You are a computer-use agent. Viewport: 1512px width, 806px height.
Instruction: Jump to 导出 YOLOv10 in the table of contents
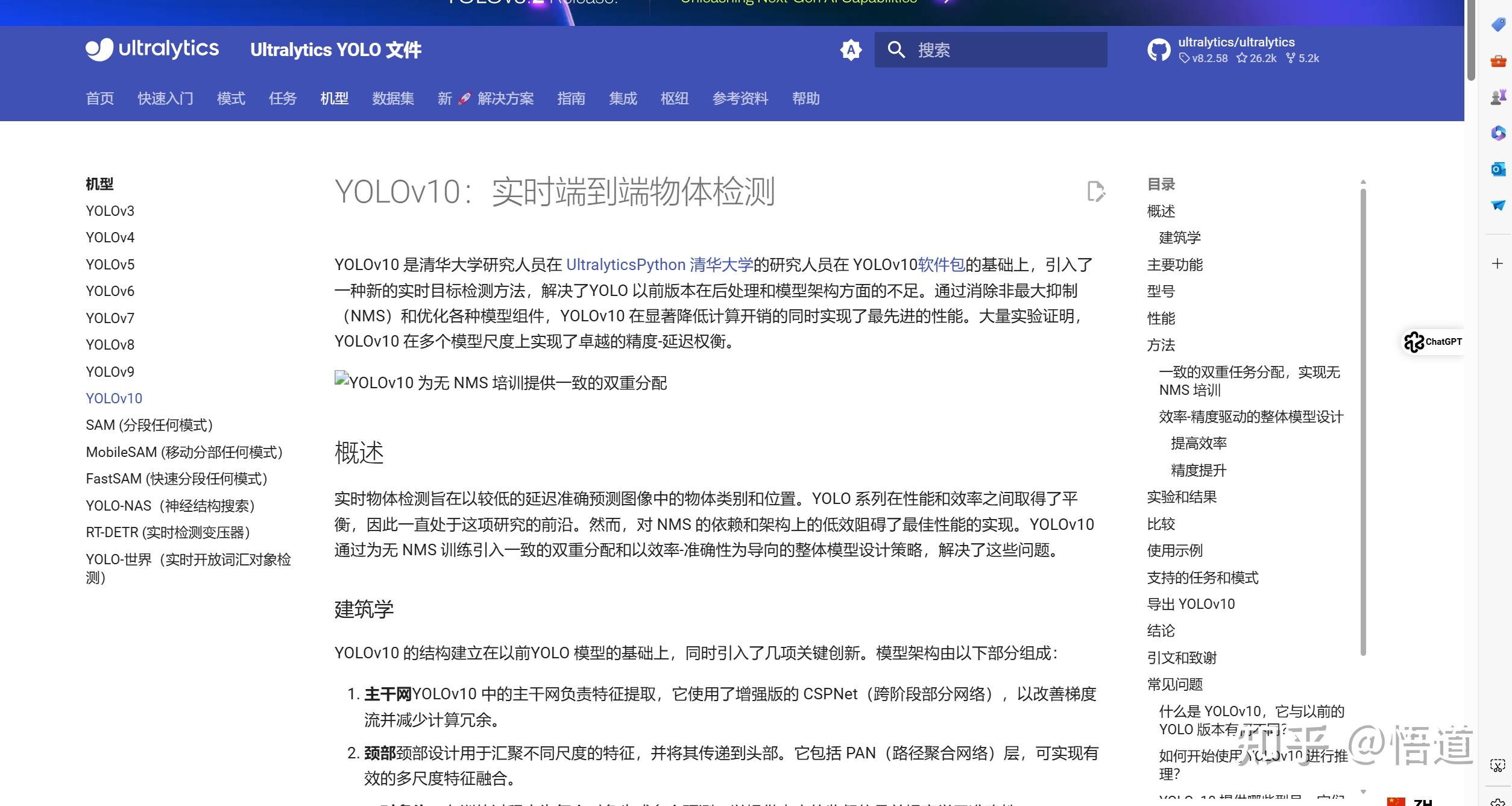(x=1190, y=603)
